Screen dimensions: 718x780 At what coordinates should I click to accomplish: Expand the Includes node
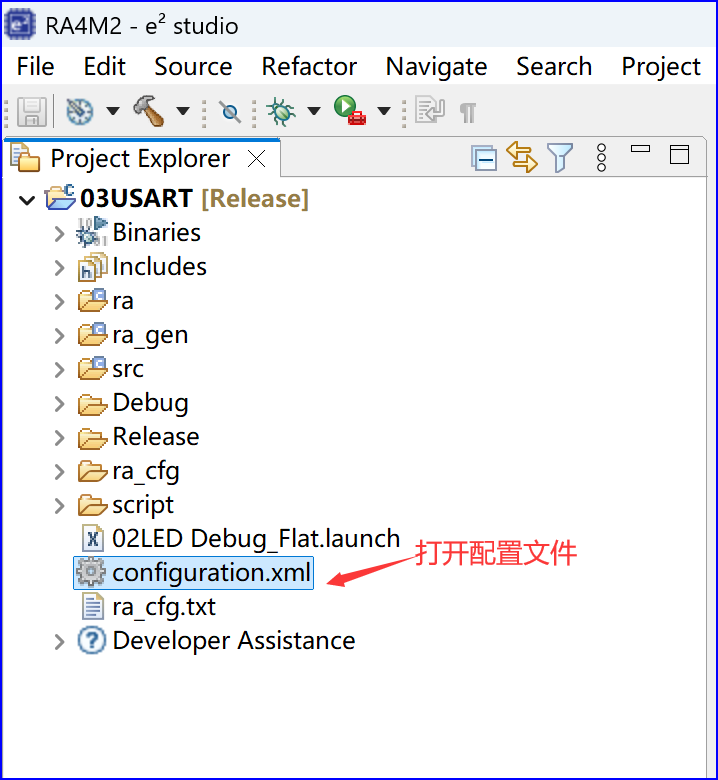pyautogui.click(x=59, y=268)
